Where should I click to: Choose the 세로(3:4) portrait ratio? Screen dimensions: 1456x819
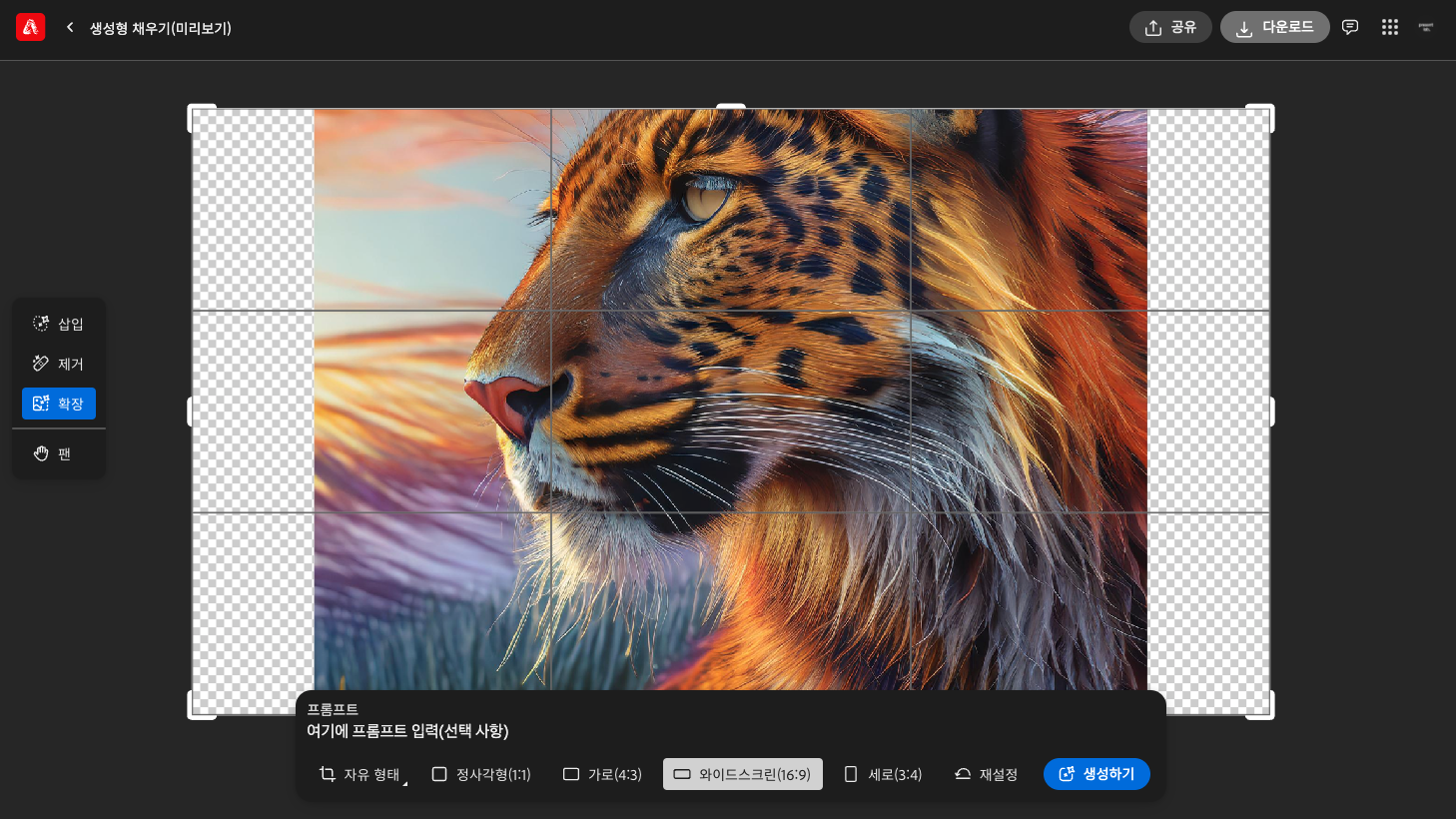(883, 774)
